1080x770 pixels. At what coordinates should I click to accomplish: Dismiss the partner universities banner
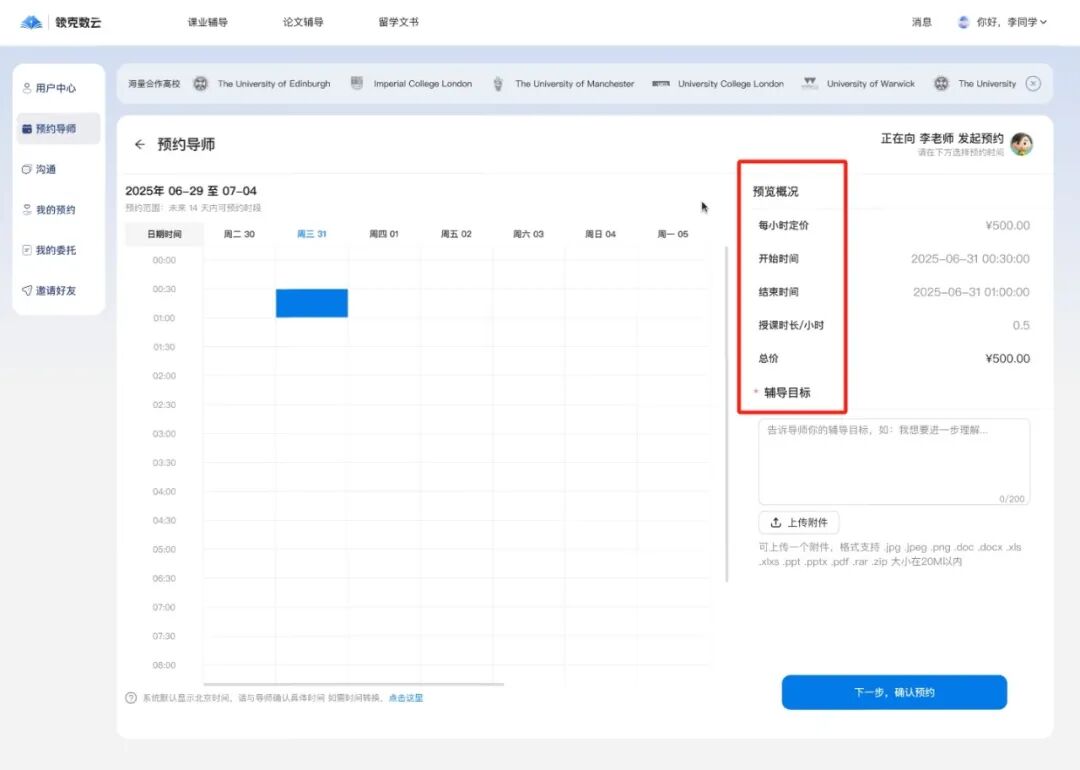(1032, 83)
